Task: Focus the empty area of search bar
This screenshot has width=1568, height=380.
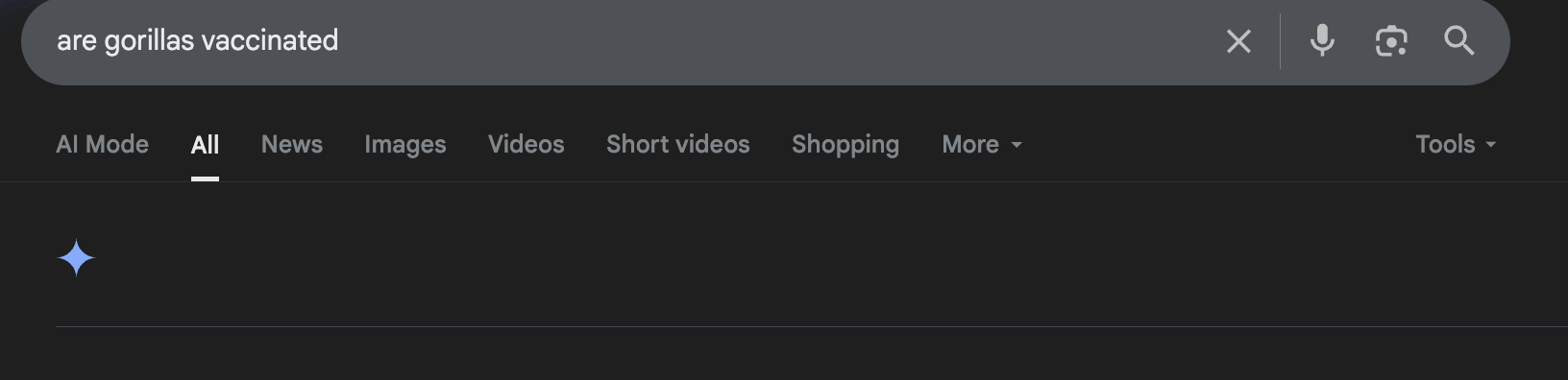Action: pos(769,41)
